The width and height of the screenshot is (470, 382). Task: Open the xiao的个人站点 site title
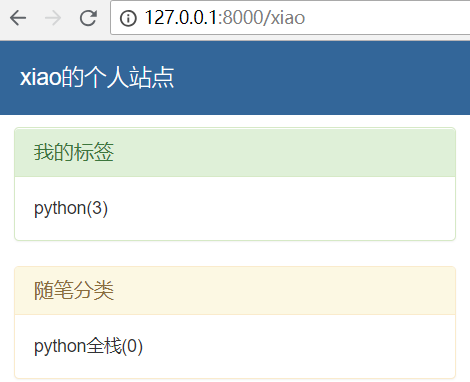pos(97,77)
